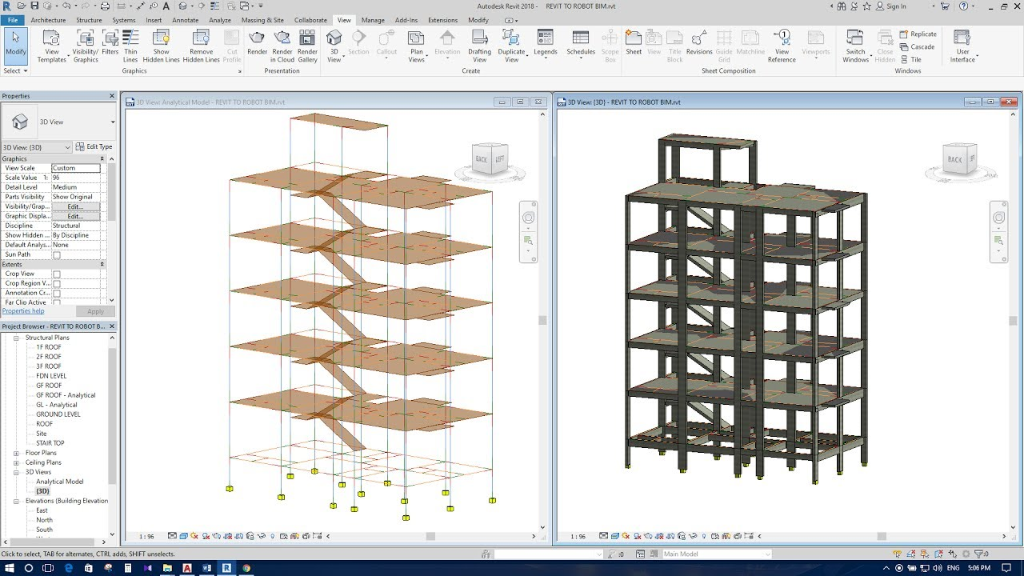
Task: Collapse Elevations (Building Elevation) node
Action: (16, 502)
